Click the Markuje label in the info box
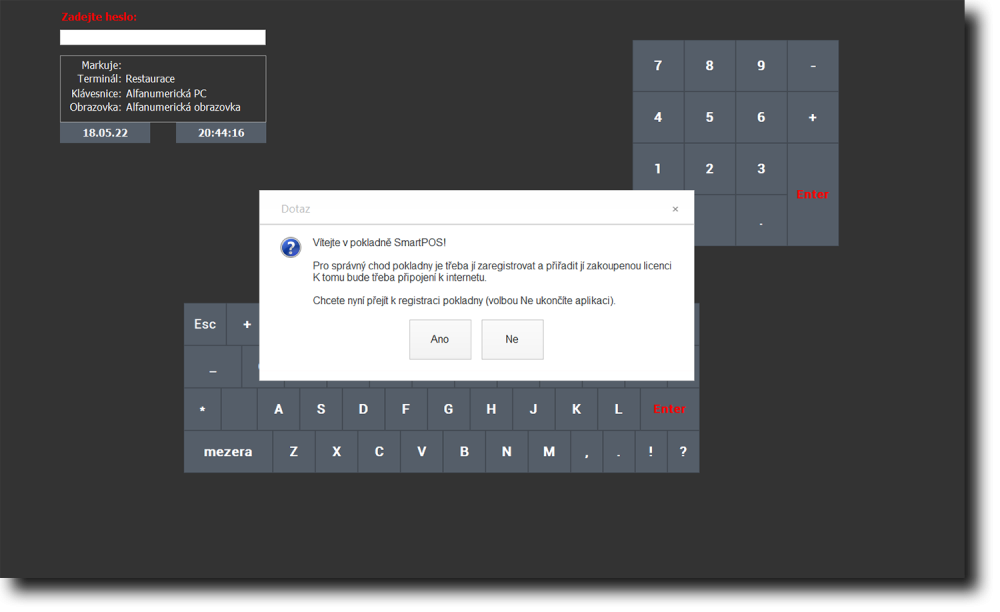This screenshot has height=612, width=1000. coord(101,65)
